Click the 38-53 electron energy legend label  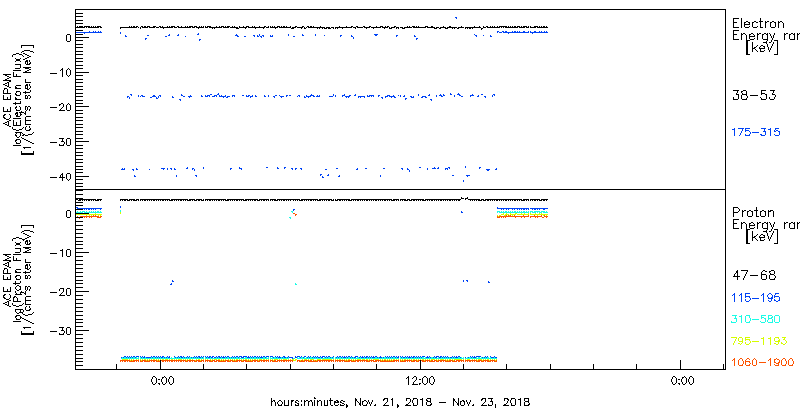(x=754, y=95)
